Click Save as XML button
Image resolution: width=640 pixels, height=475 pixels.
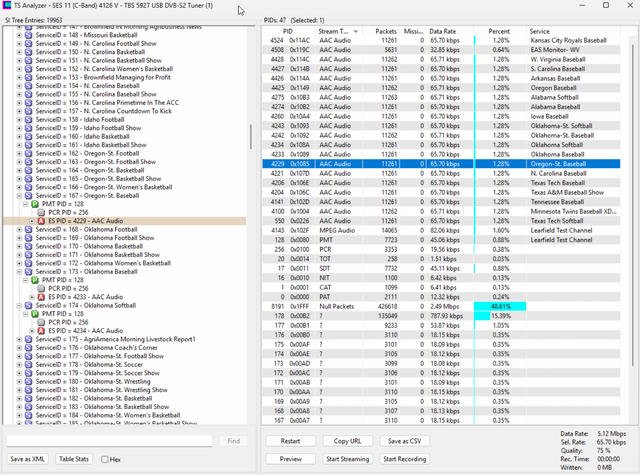click(x=27, y=459)
